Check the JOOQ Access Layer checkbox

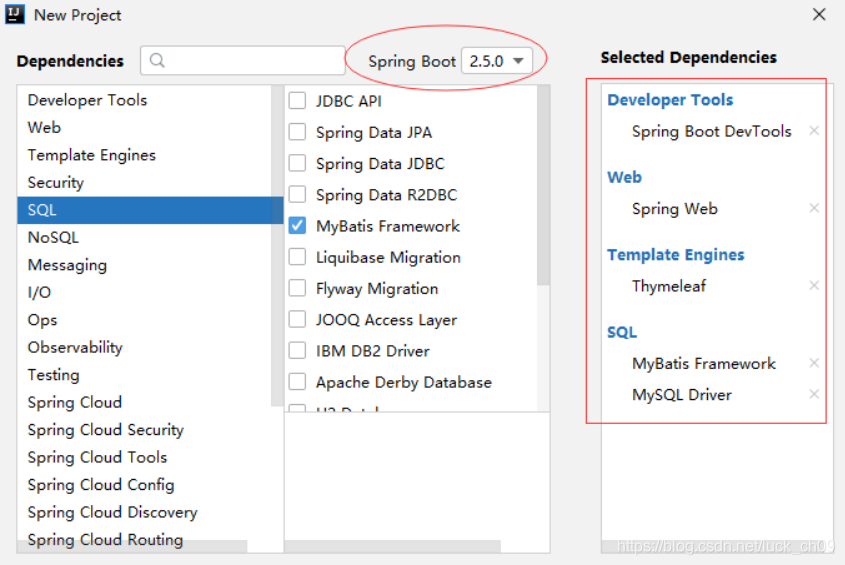297,320
